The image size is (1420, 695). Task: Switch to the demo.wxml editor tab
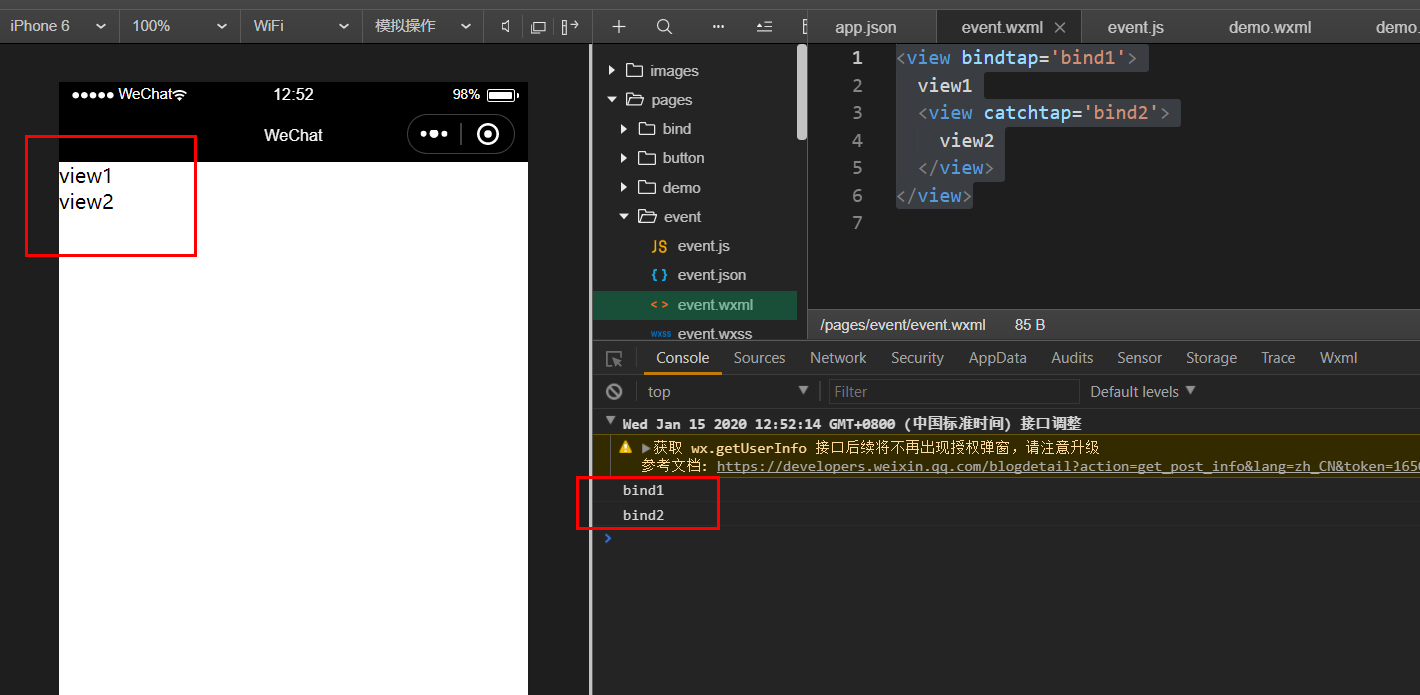tap(1270, 27)
